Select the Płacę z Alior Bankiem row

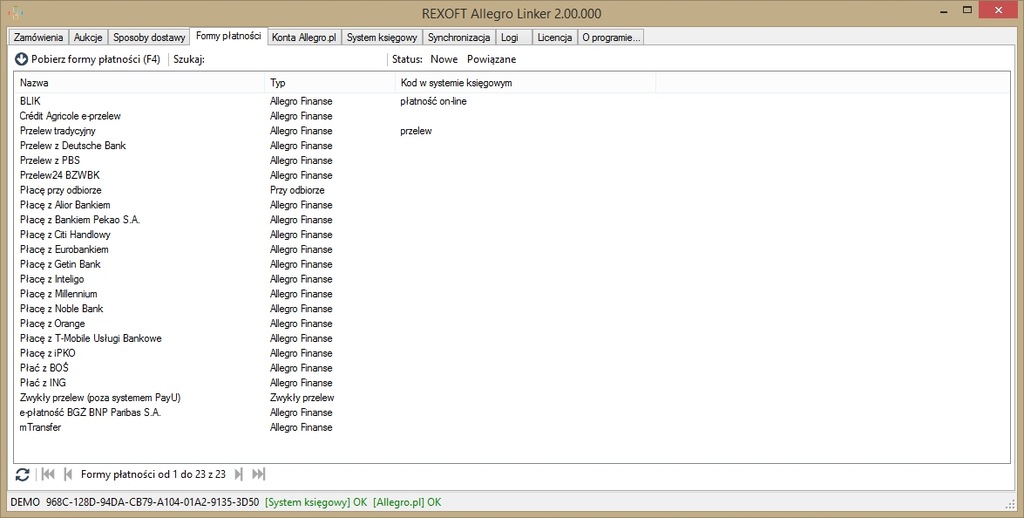[512, 205]
